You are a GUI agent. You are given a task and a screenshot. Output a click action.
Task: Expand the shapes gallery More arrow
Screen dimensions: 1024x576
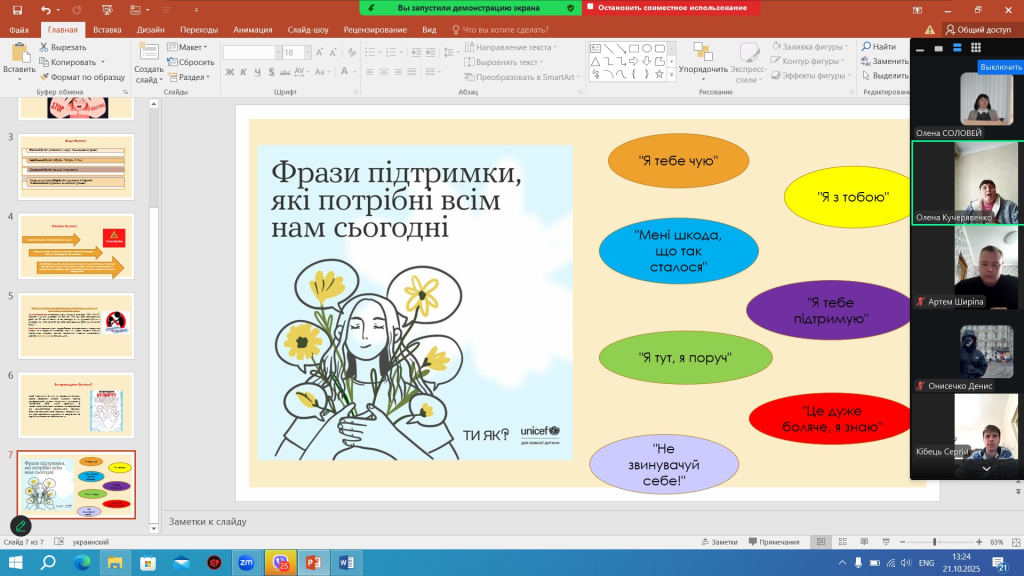(671, 75)
